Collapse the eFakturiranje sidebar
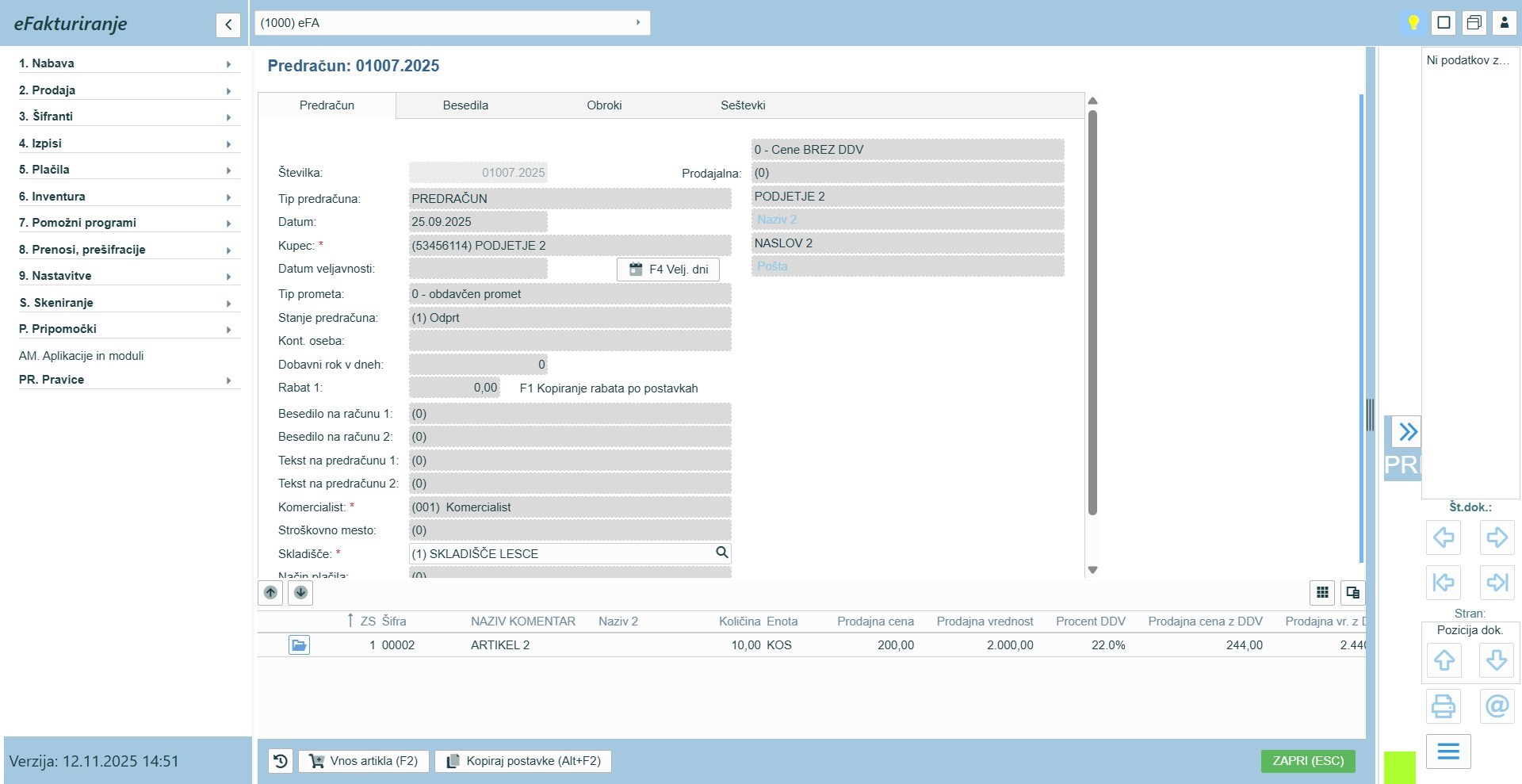 tap(228, 25)
